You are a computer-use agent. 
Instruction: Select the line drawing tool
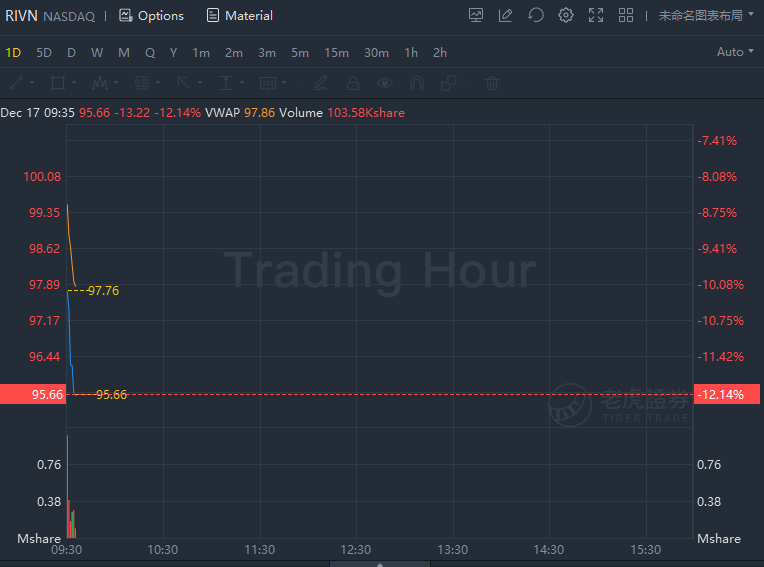[x=16, y=83]
